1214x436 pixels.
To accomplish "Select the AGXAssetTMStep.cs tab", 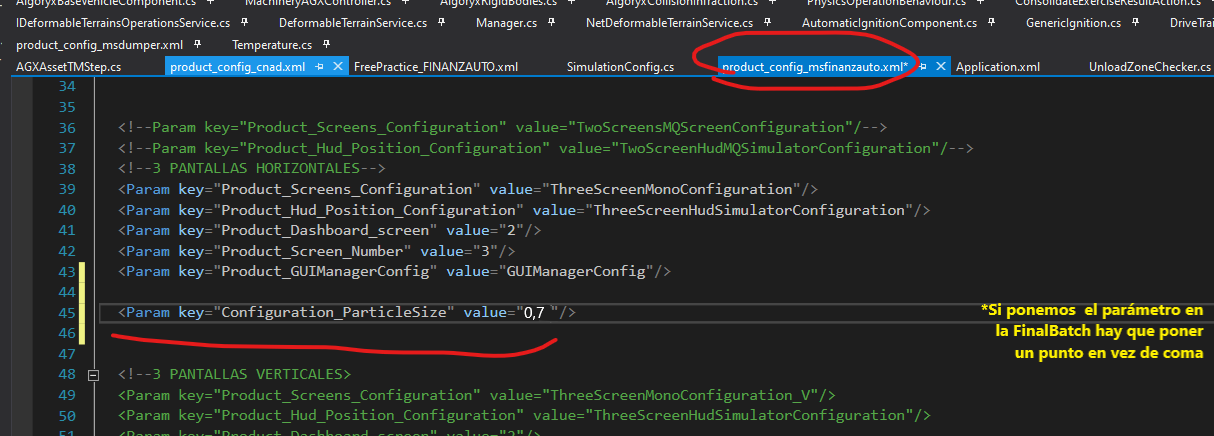I will [69, 67].
